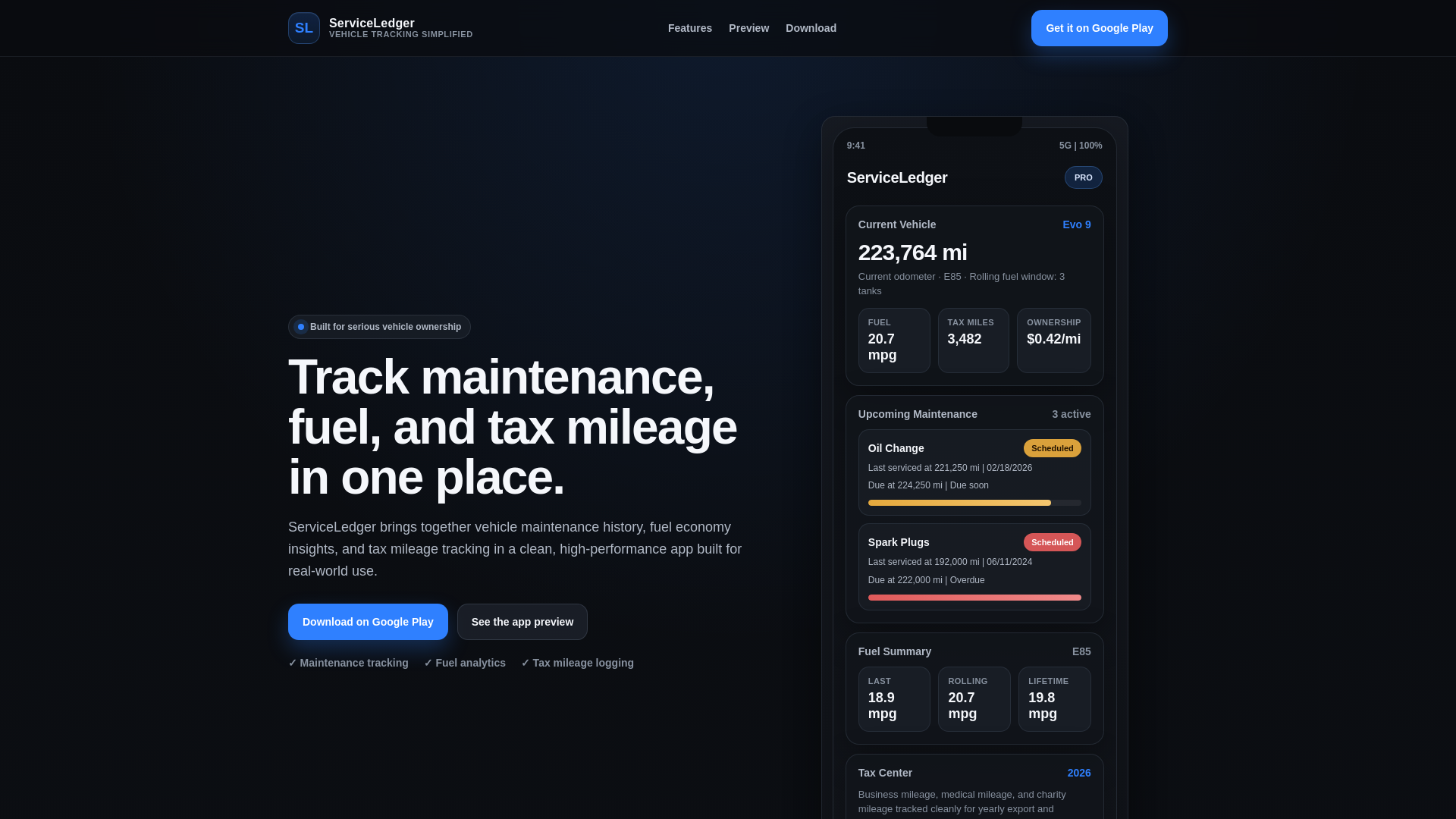Click the 2026 year label in Tax Center
The width and height of the screenshot is (1456, 819).
1079,773
